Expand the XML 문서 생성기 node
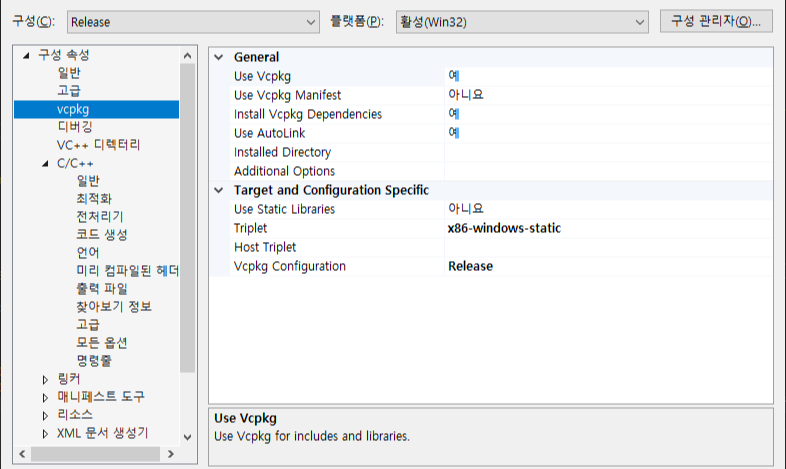 tap(45, 434)
